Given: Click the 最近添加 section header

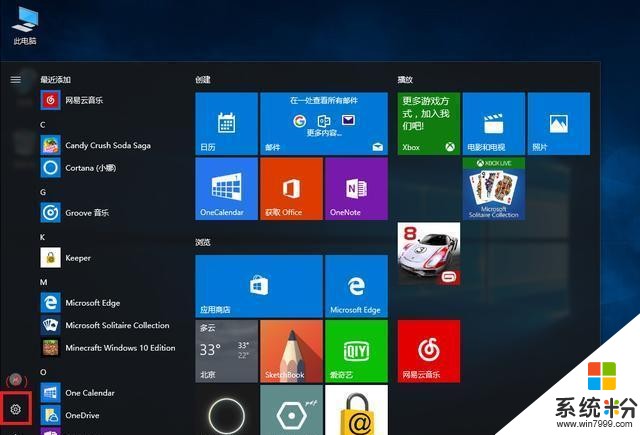Looking at the screenshot, I should [56, 80].
